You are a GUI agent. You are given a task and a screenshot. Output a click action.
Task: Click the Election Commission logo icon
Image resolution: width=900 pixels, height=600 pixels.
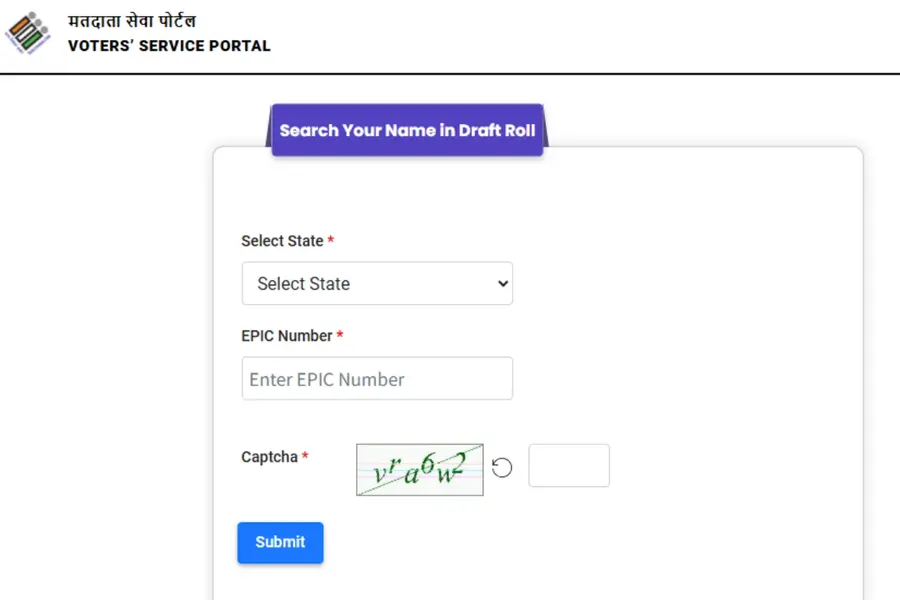[28, 33]
